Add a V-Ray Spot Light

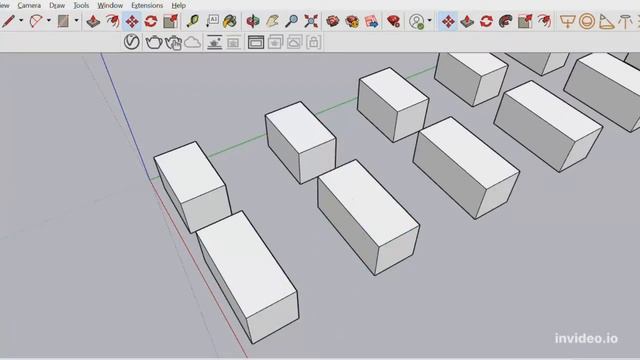[x=606, y=21]
